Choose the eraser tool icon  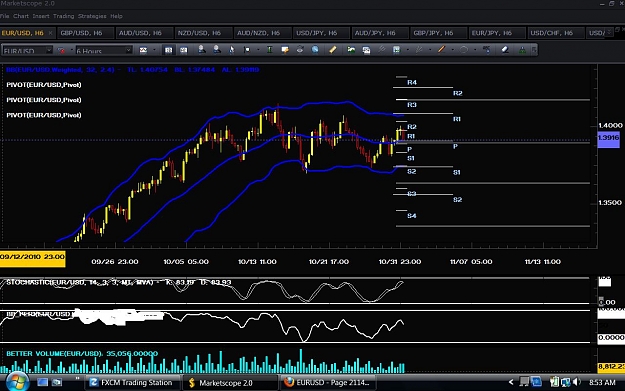point(505,49)
